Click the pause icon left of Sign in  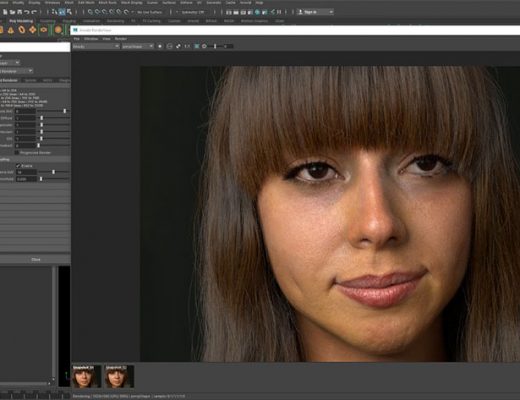pos(279,12)
